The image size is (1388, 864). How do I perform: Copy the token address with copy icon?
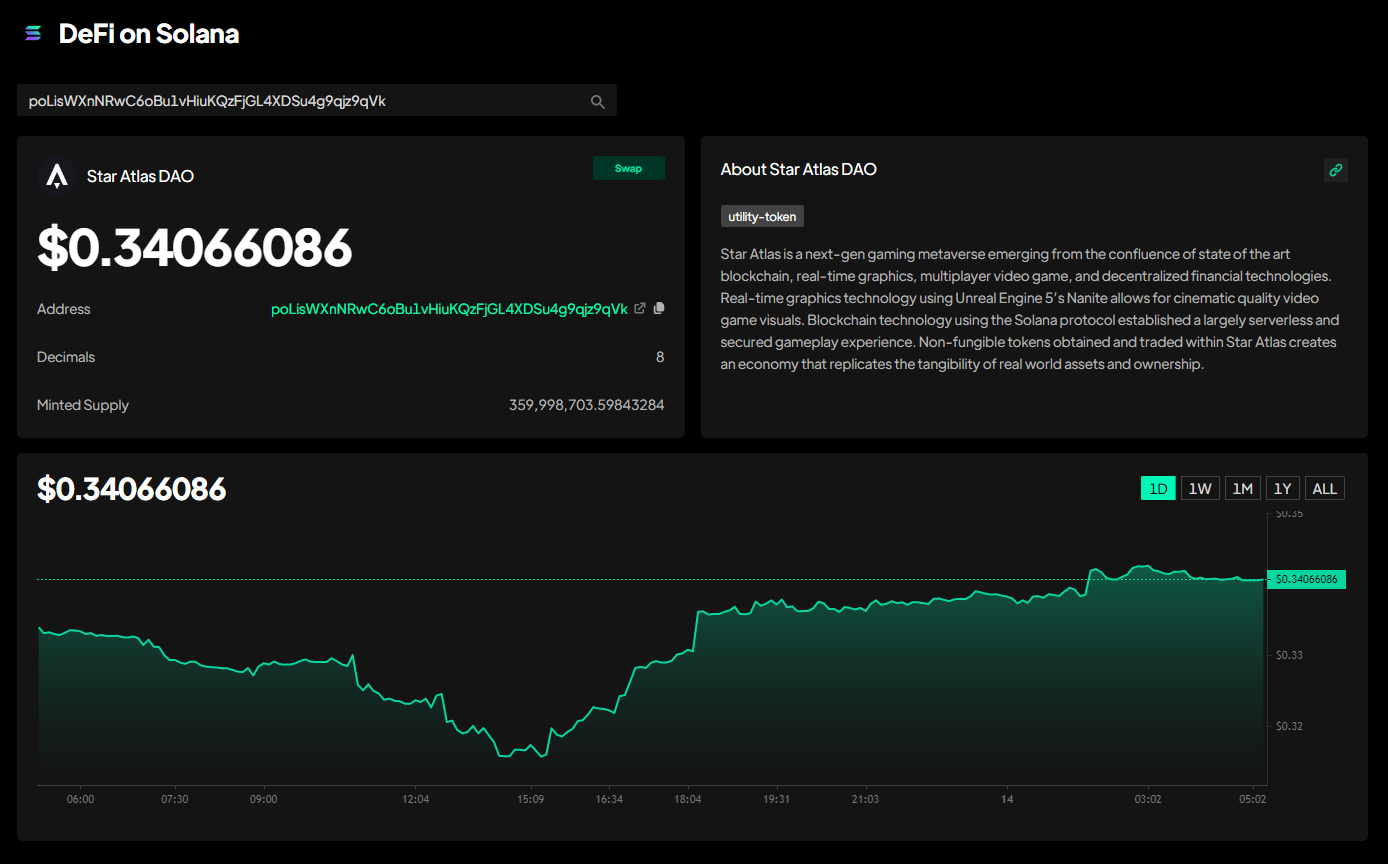click(x=659, y=308)
